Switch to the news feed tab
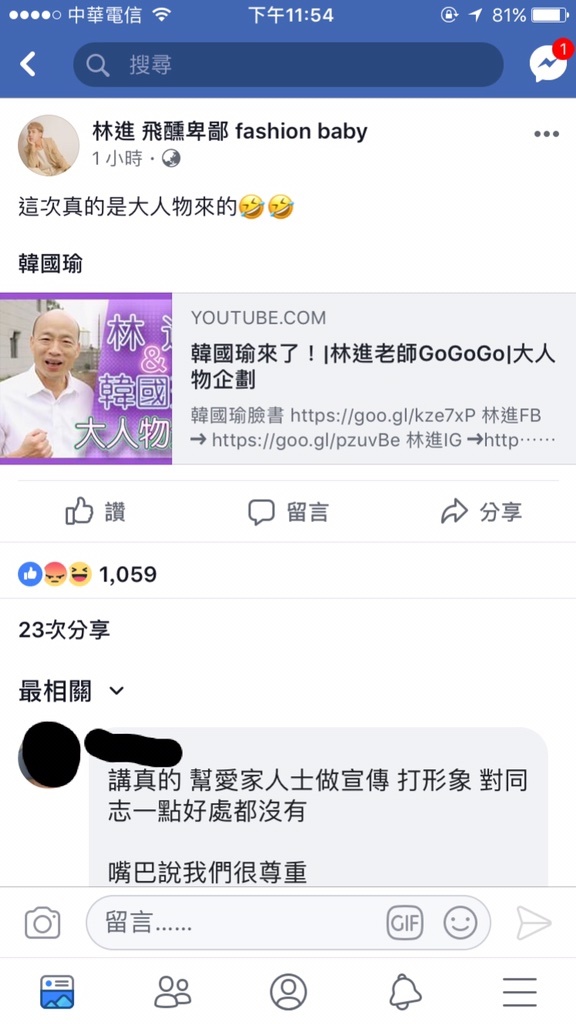Image resolution: width=576 pixels, height=1024 pixels. click(x=57, y=991)
